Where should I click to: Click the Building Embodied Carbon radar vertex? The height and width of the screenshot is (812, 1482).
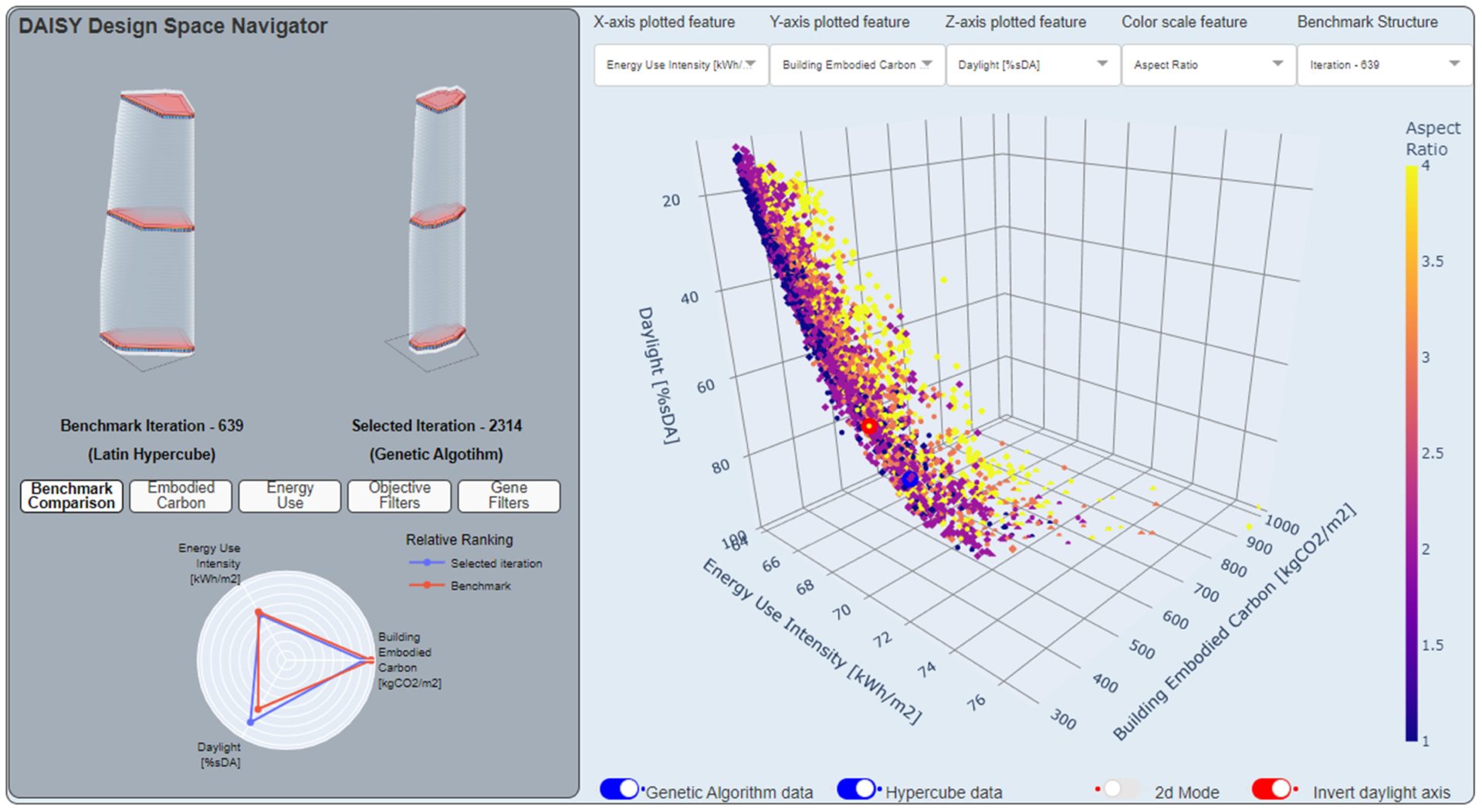370,659
